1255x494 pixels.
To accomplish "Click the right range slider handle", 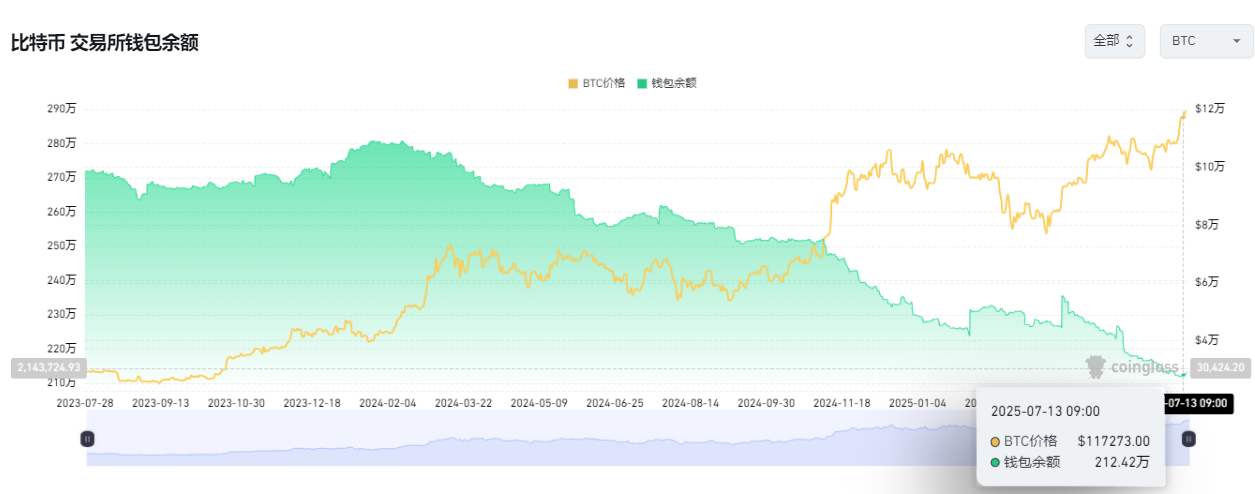I will [x=1188, y=438].
